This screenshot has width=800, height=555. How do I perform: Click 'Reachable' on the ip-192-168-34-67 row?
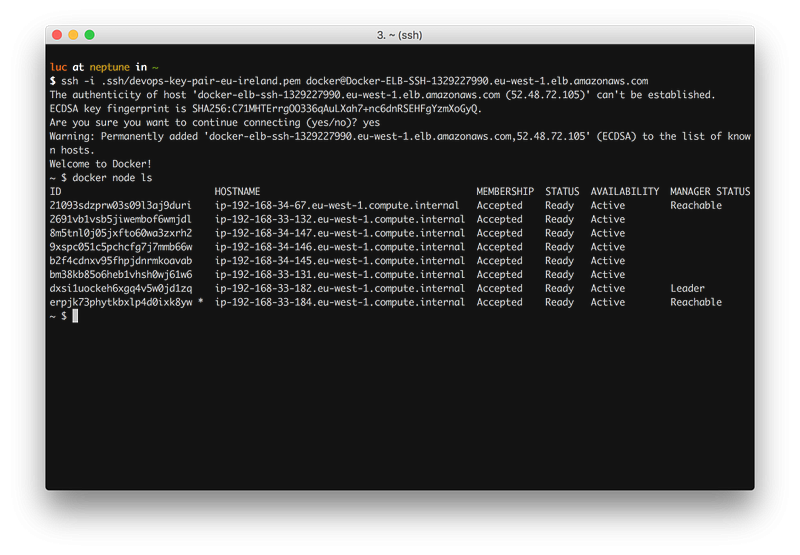[696, 206]
